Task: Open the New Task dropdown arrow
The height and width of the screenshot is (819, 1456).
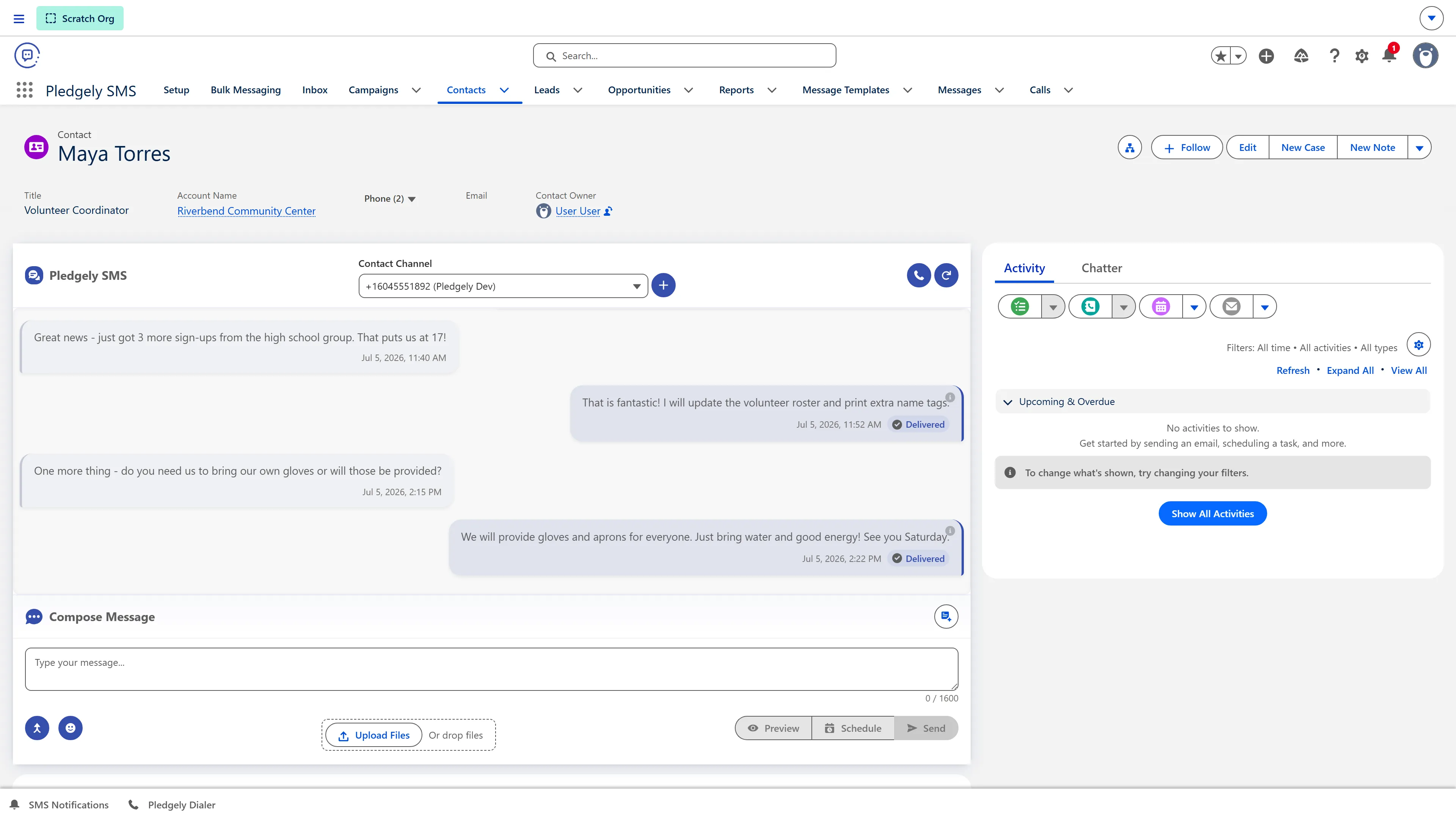Action: pos(1053,307)
